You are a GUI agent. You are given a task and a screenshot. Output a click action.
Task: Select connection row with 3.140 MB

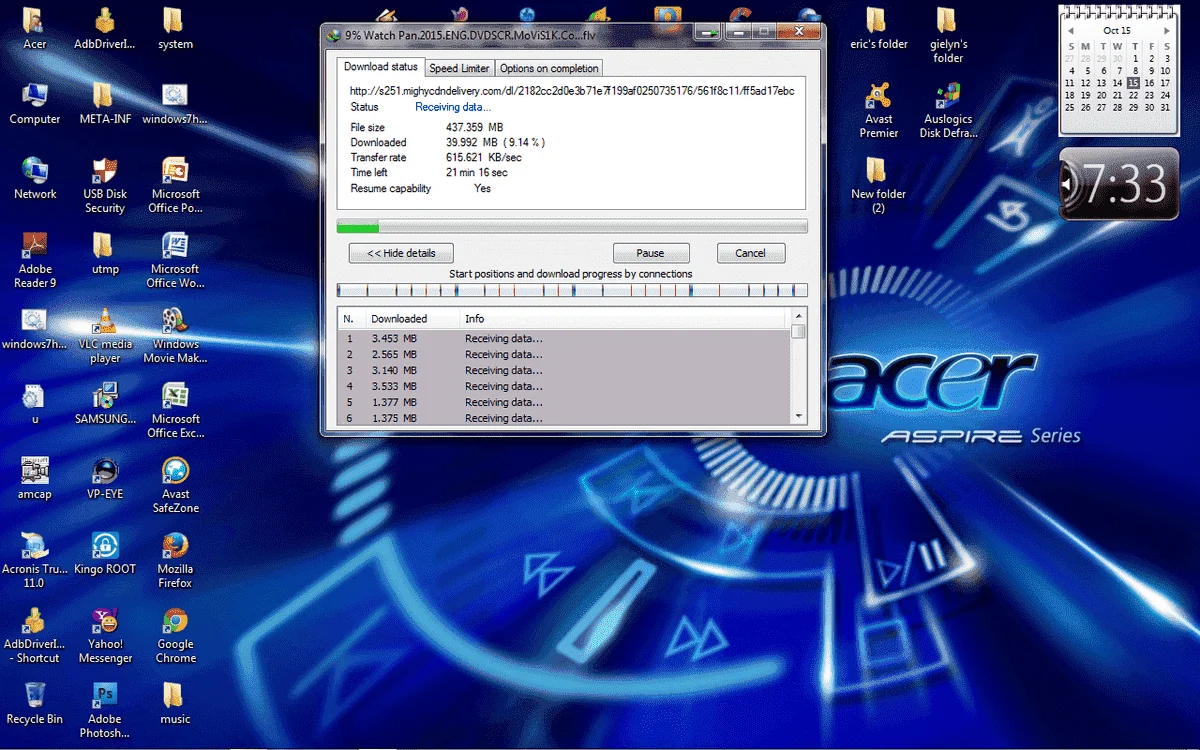coord(564,370)
